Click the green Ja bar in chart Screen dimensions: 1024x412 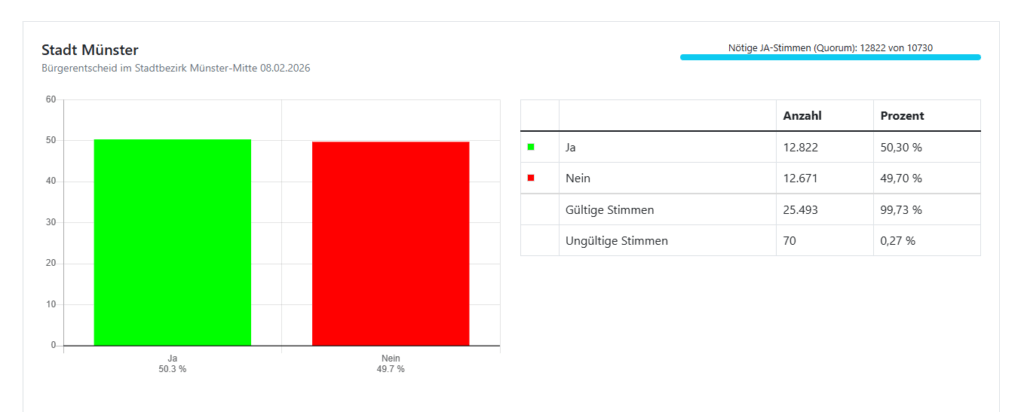(x=172, y=242)
